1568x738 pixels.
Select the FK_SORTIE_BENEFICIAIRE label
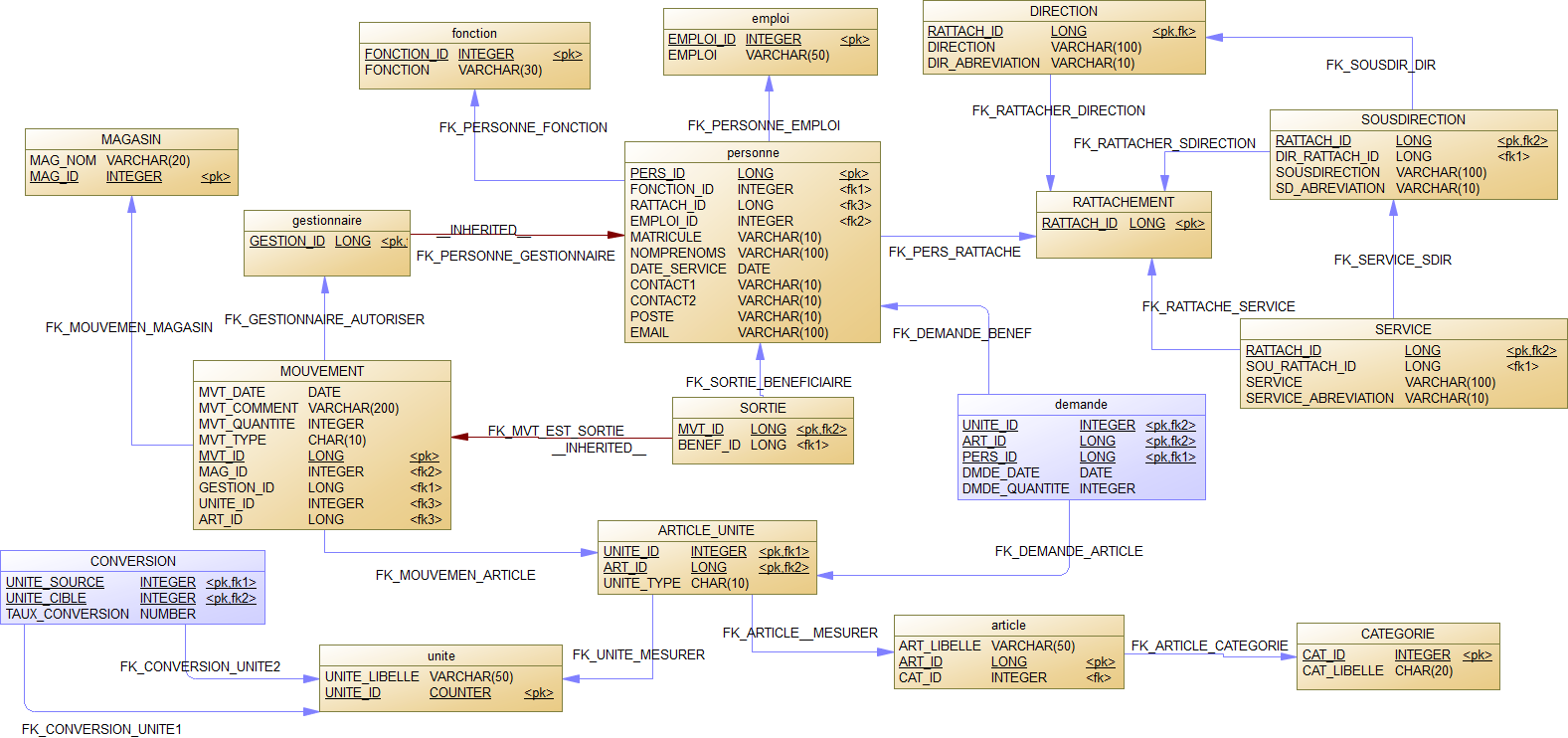click(769, 382)
